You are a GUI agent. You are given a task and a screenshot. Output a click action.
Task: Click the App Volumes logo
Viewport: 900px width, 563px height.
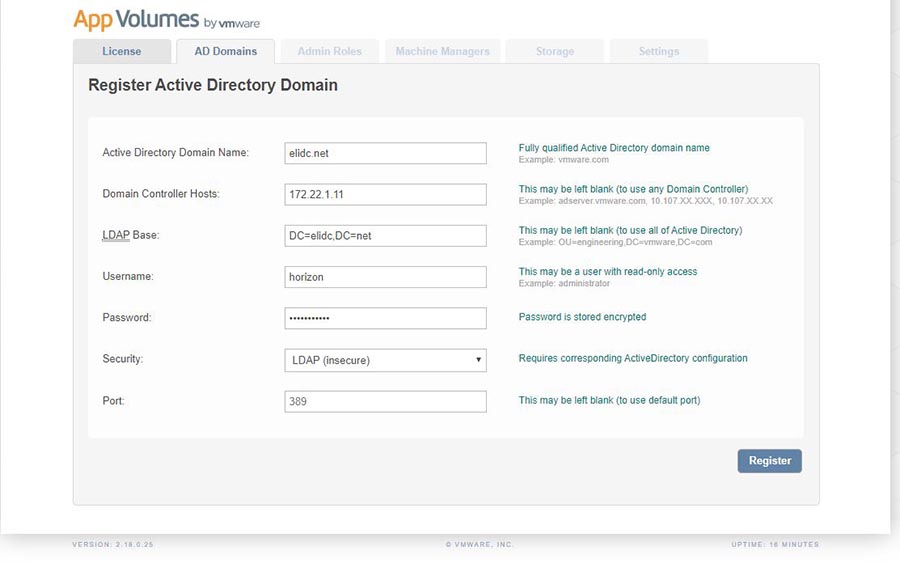click(x=166, y=21)
